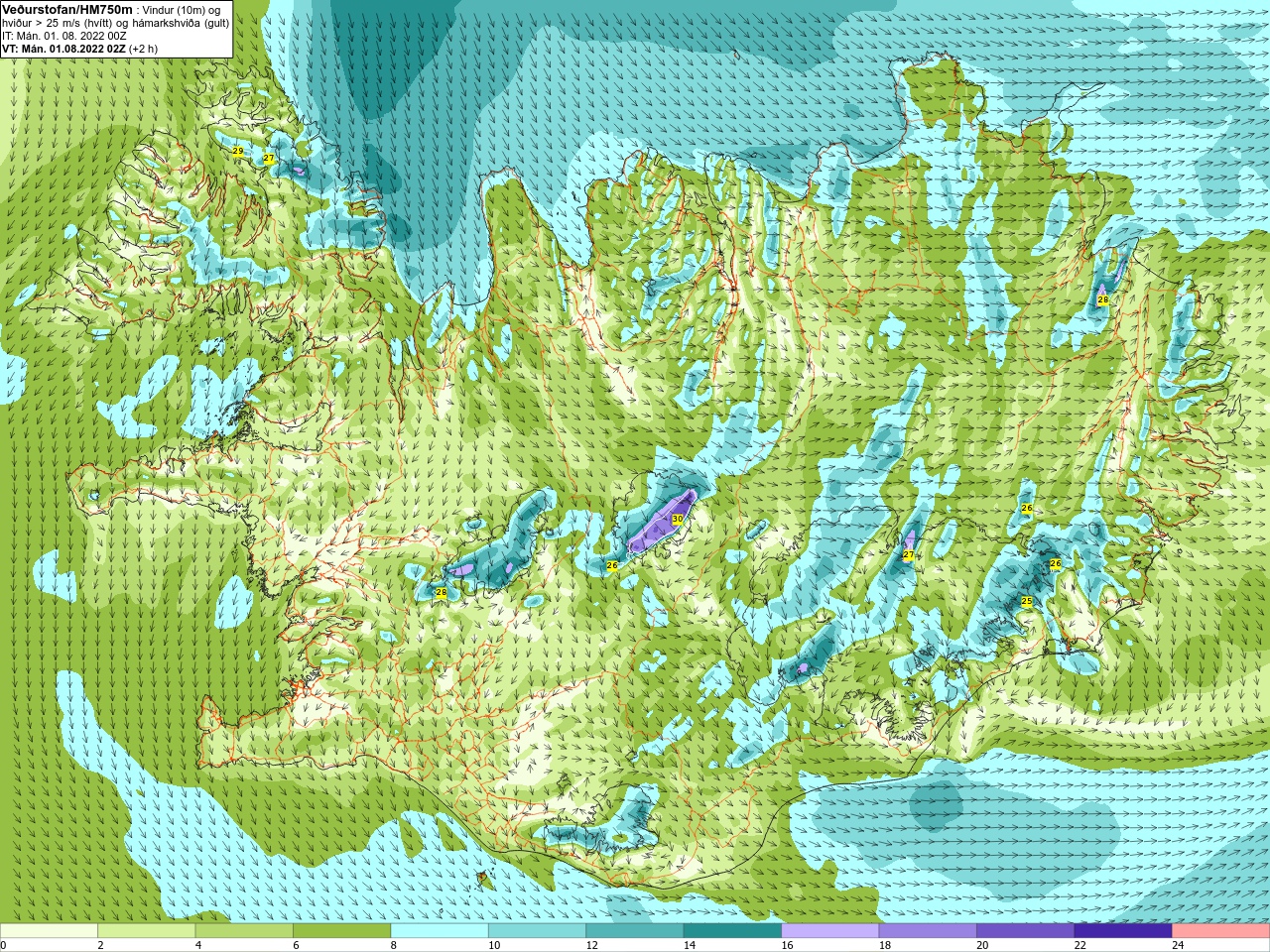Click the legend scale value 24

pyautogui.click(x=1178, y=945)
